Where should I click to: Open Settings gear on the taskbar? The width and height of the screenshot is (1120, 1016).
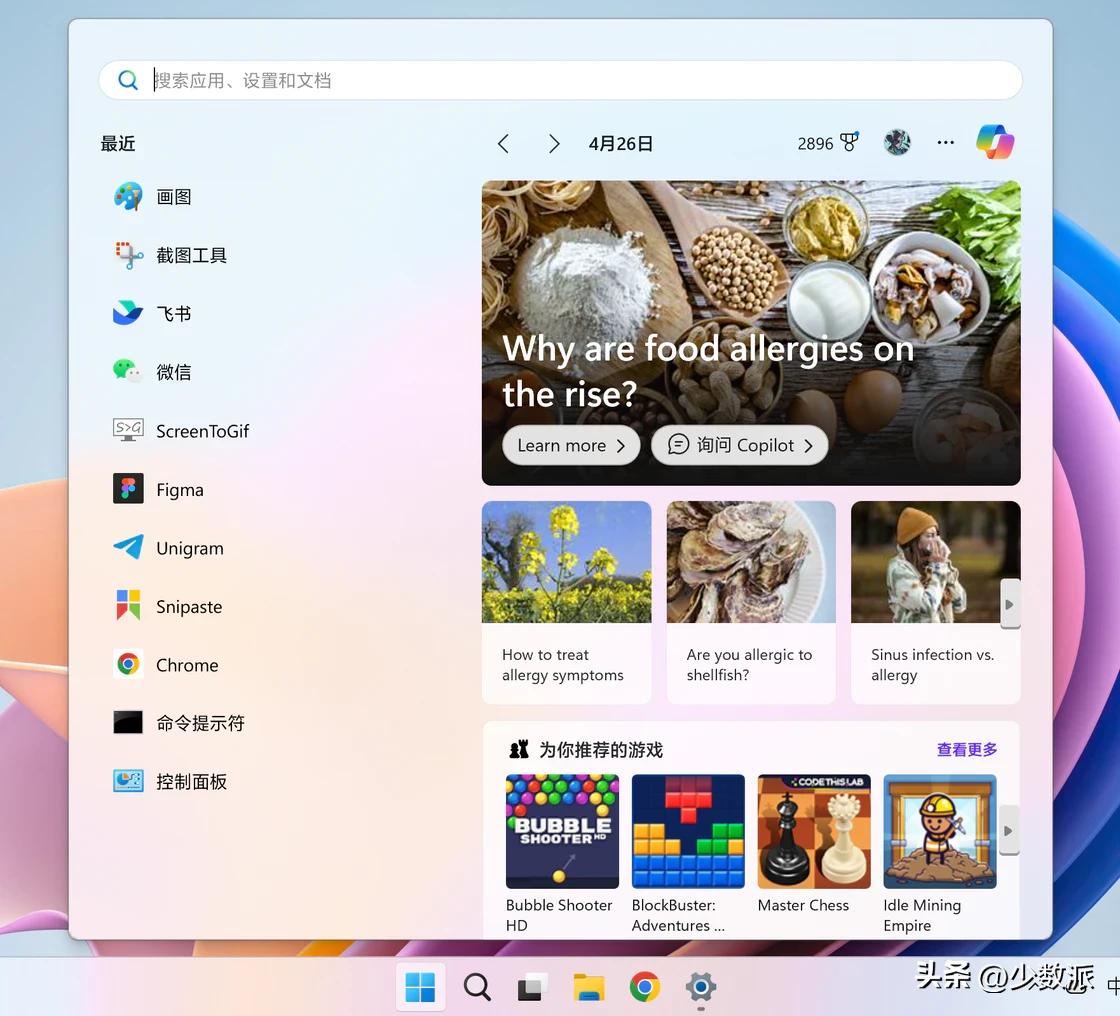(701, 987)
